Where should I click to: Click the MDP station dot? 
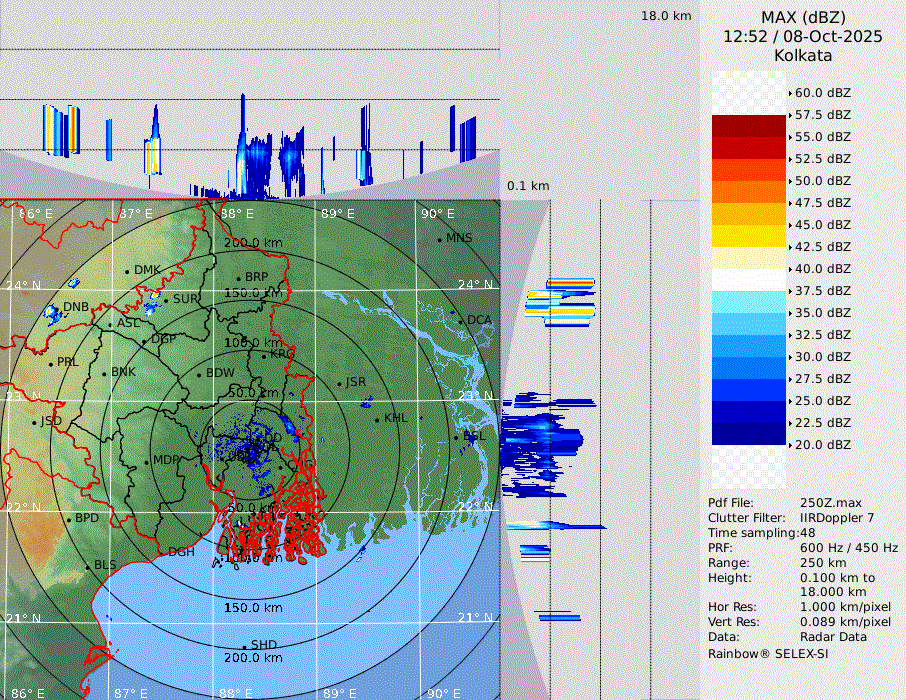click(146, 461)
